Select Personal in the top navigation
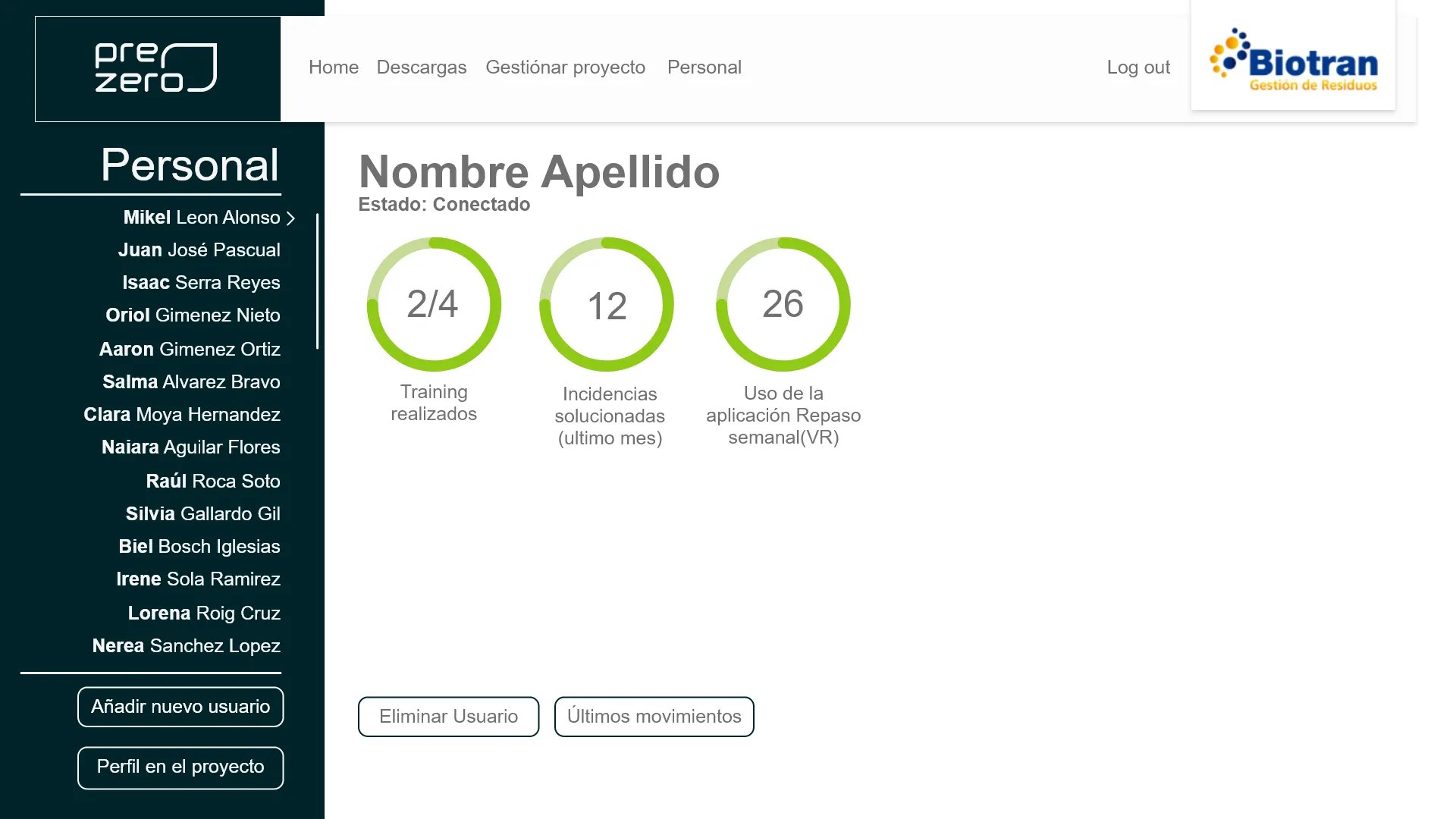This screenshot has width=1456, height=819. click(x=704, y=67)
